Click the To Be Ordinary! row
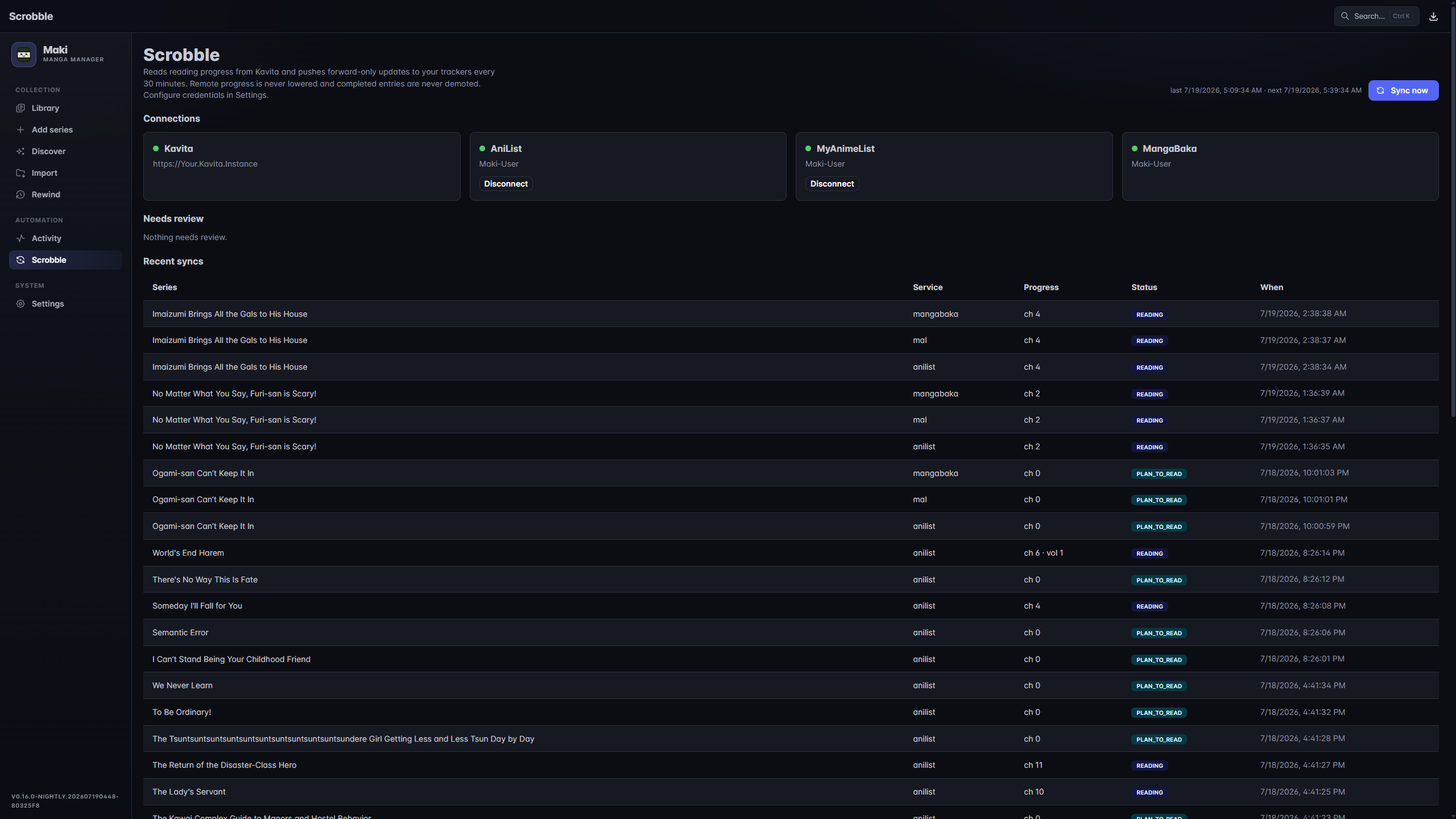1456x819 pixels. tap(791, 712)
